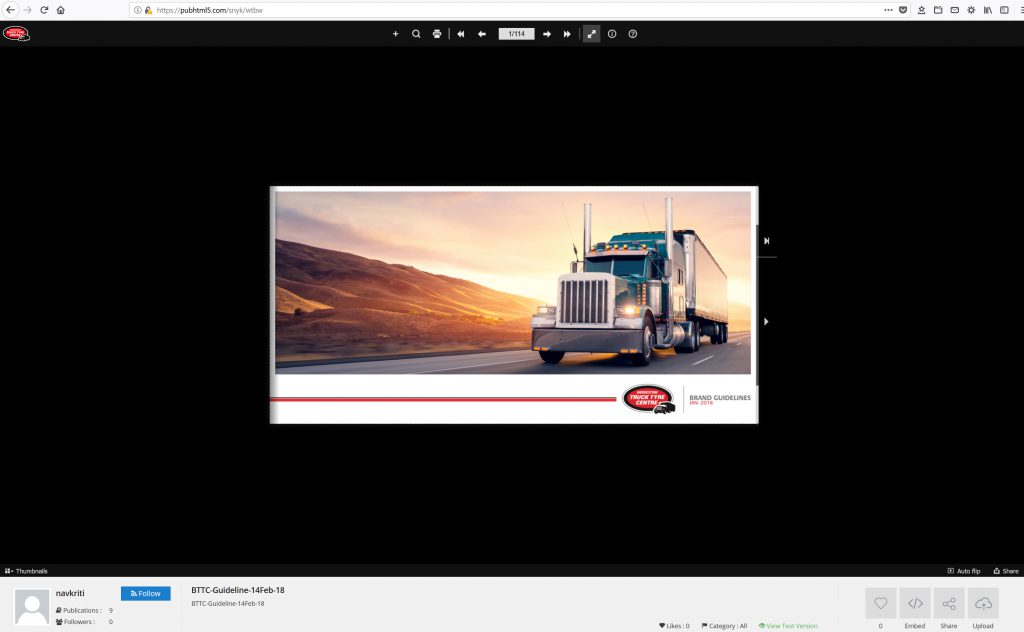Click the page number field 1/114
The width and height of the screenshot is (1024, 632).
tap(516, 34)
